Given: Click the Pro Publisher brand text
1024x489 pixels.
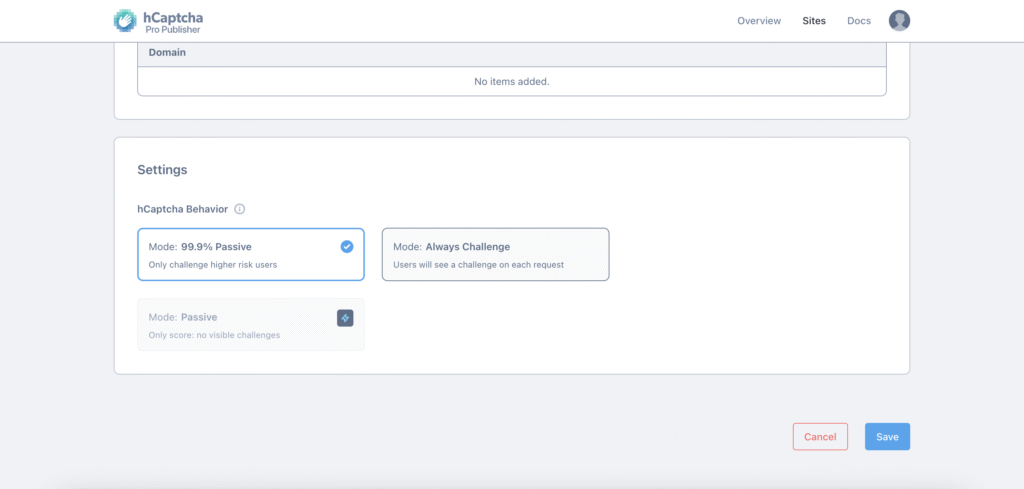Looking at the screenshot, I should [172, 29].
